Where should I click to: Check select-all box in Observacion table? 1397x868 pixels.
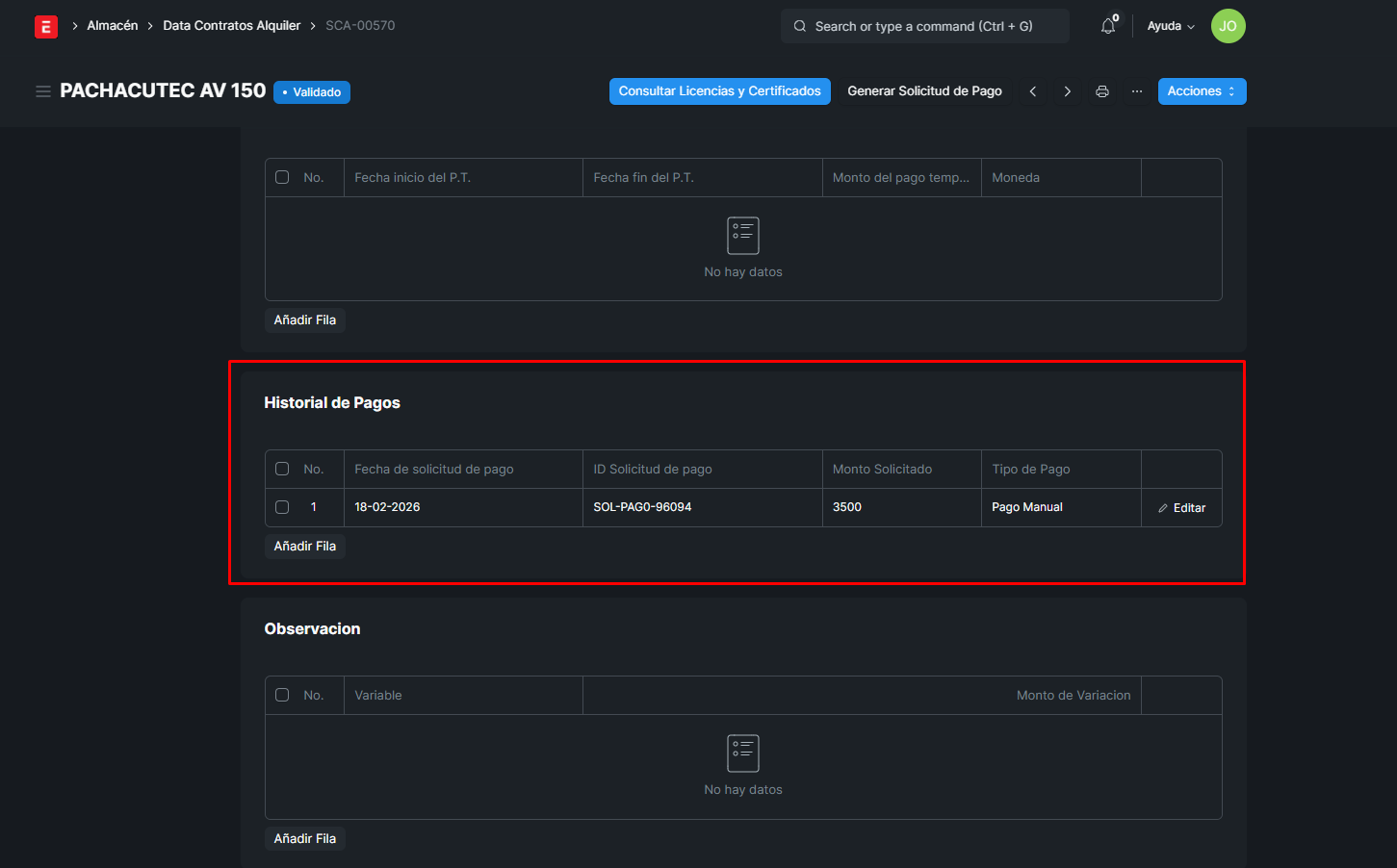click(x=282, y=695)
